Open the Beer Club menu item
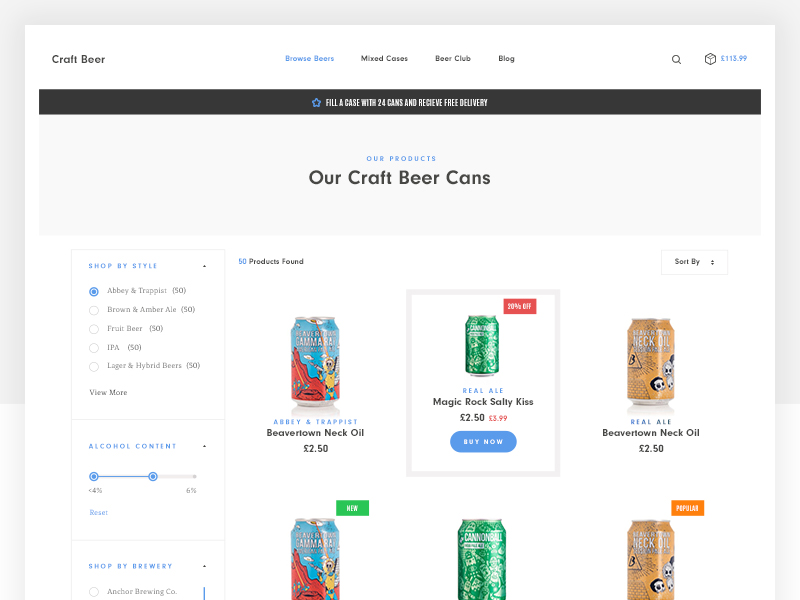Image resolution: width=800 pixels, height=600 pixels. [x=453, y=59]
